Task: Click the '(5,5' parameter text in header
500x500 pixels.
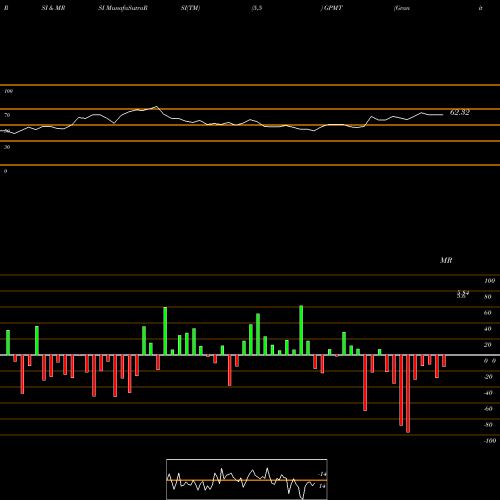Action: pyautogui.click(x=257, y=8)
